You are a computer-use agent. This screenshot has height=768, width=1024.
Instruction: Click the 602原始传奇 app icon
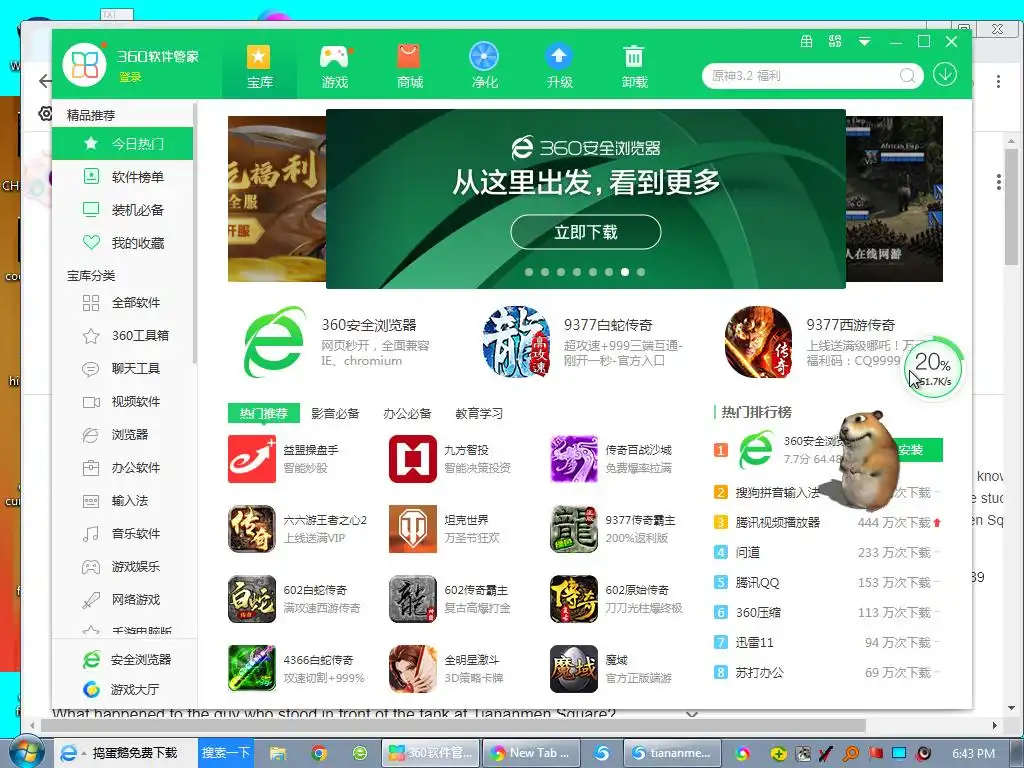click(x=574, y=599)
